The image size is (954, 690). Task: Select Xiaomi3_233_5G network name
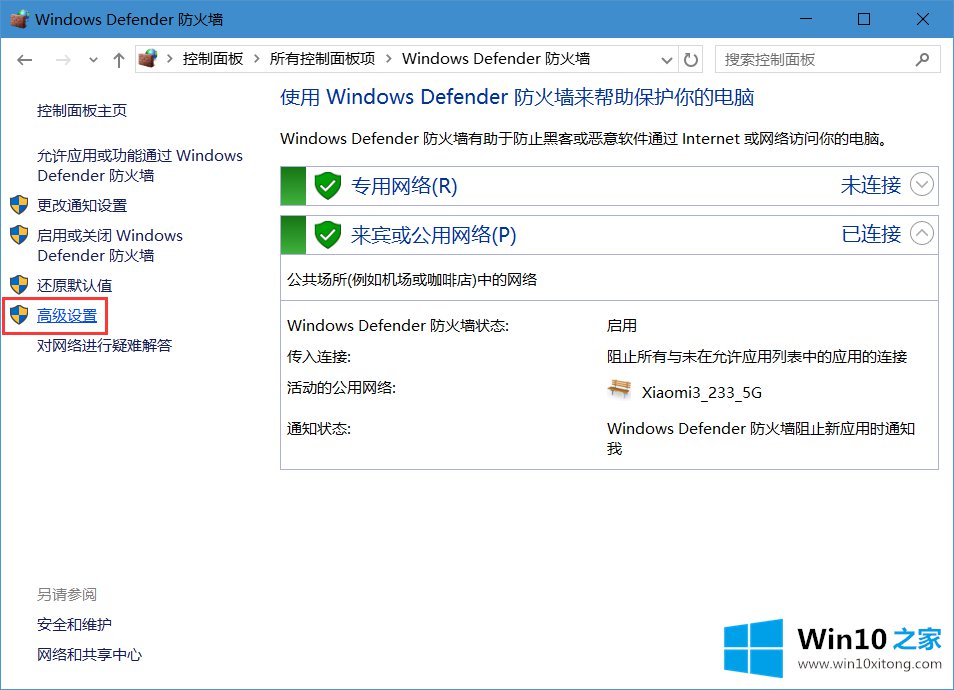tap(702, 392)
